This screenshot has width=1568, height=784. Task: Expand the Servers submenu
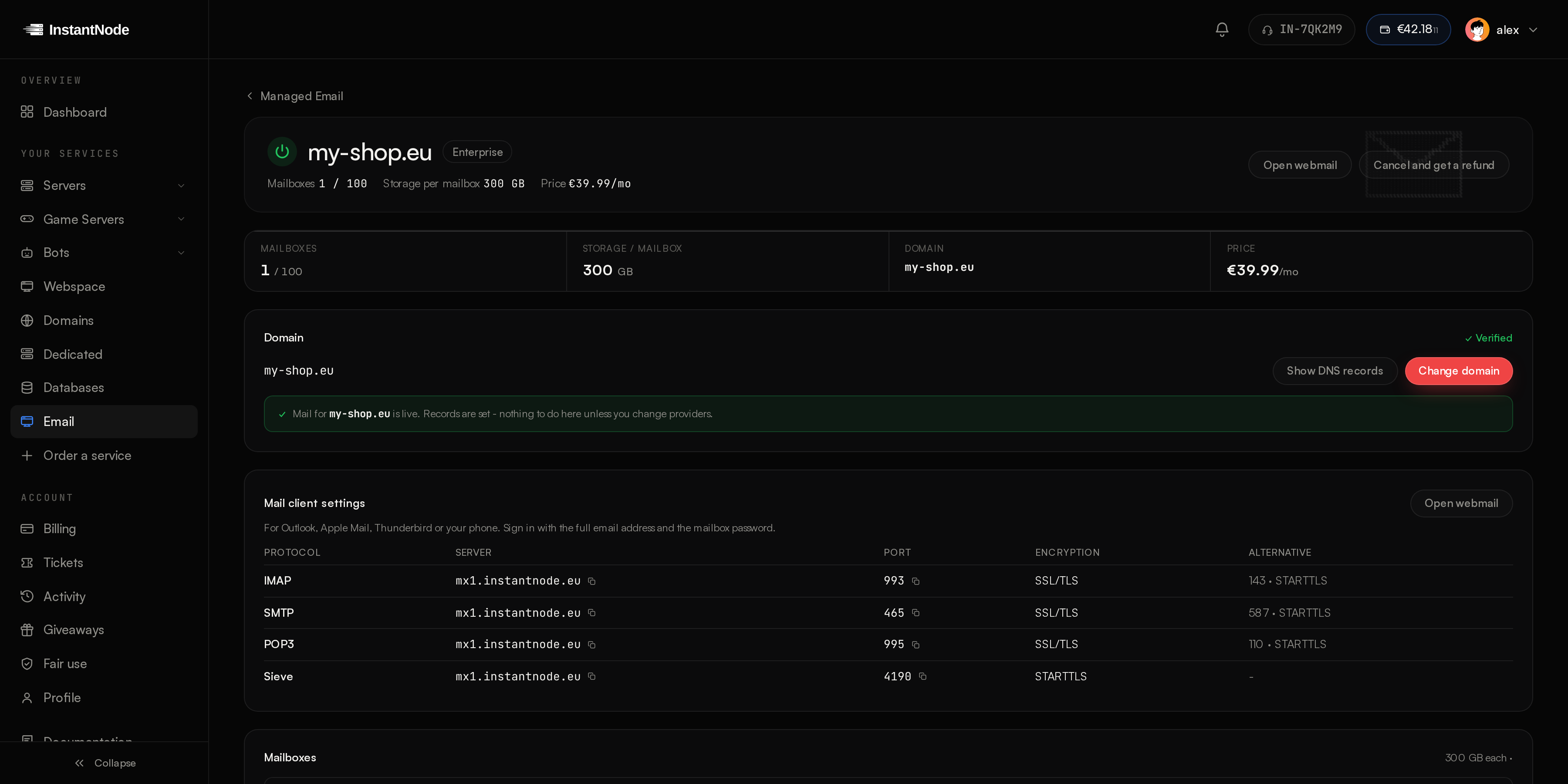(x=181, y=186)
